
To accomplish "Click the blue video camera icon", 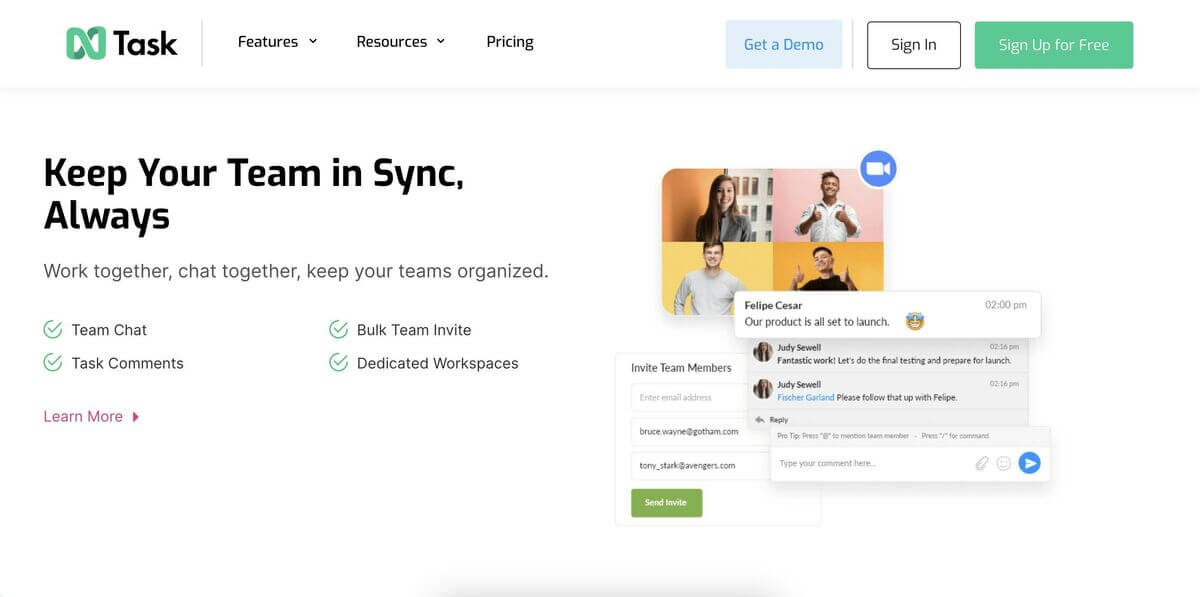I will pyautogui.click(x=878, y=169).
